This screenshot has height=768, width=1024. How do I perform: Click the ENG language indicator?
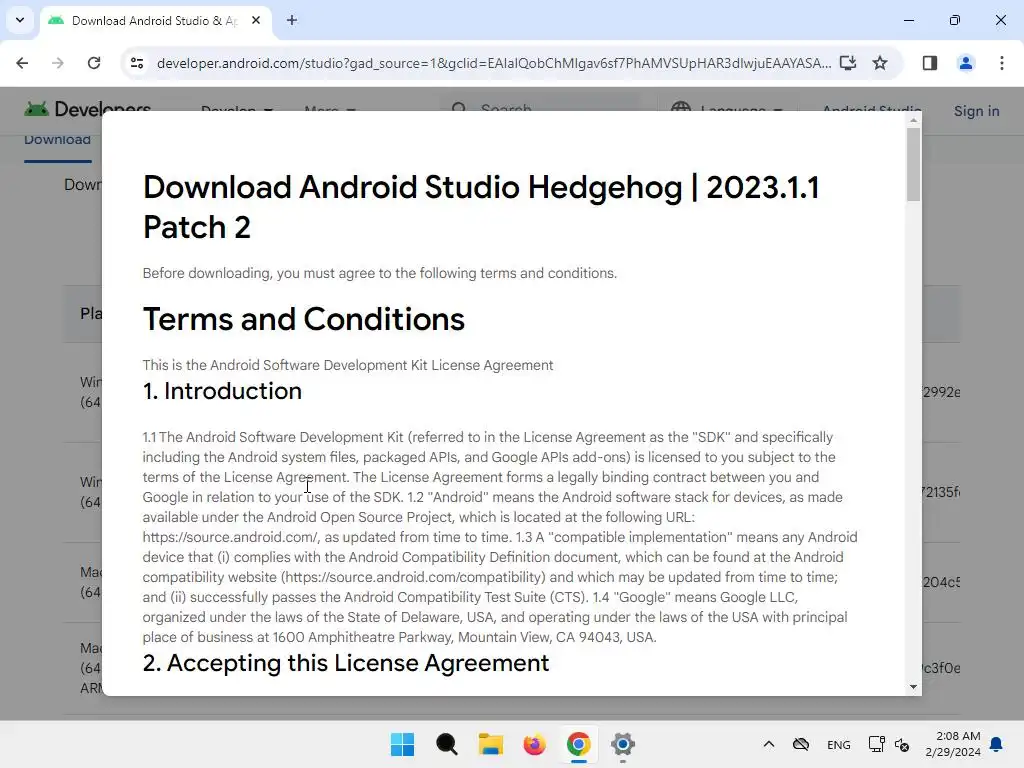tap(839, 744)
